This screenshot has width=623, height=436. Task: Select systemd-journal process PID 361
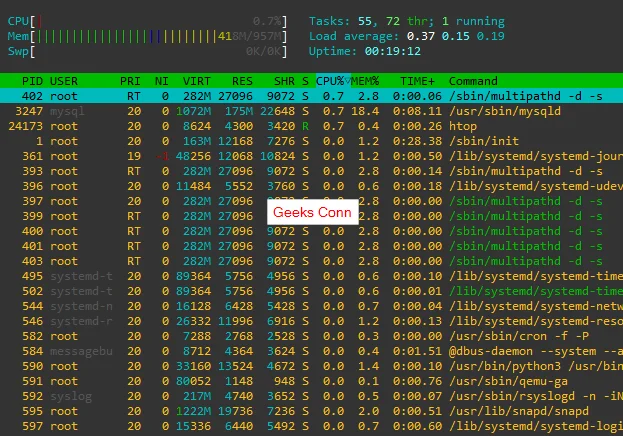click(312, 156)
